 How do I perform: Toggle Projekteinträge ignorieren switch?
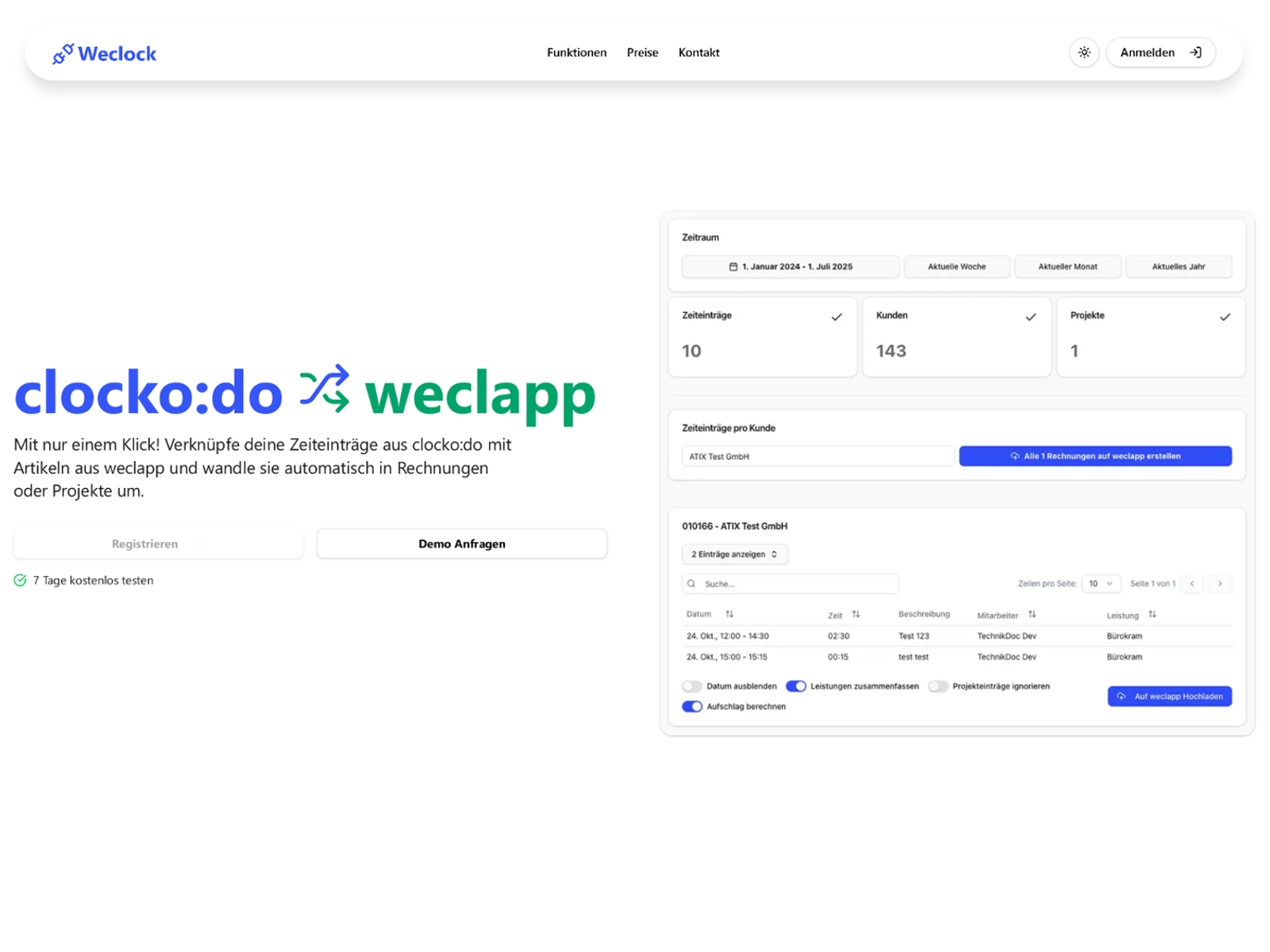pyautogui.click(x=938, y=686)
